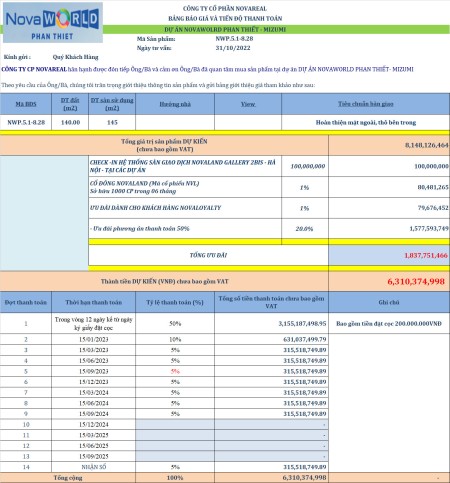Select discount rate cell 20.0%
The height and width of the screenshot is (483, 450).
pos(305,229)
